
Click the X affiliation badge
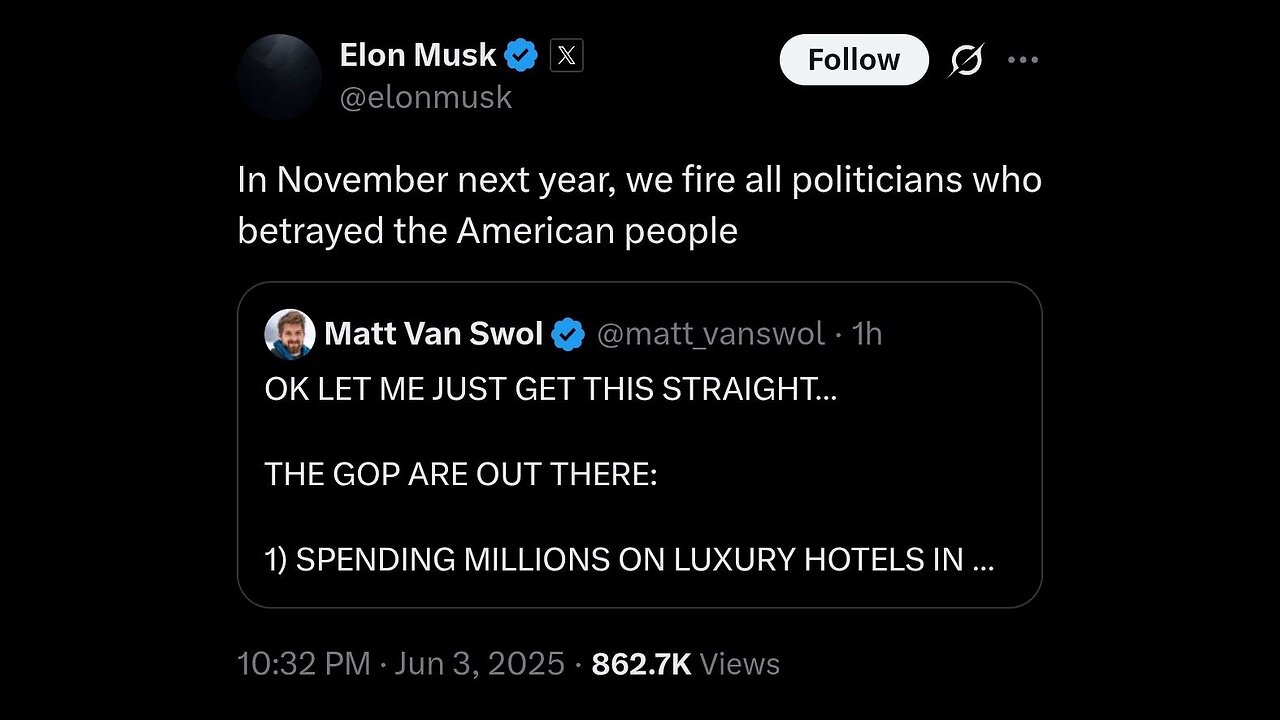(566, 56)
